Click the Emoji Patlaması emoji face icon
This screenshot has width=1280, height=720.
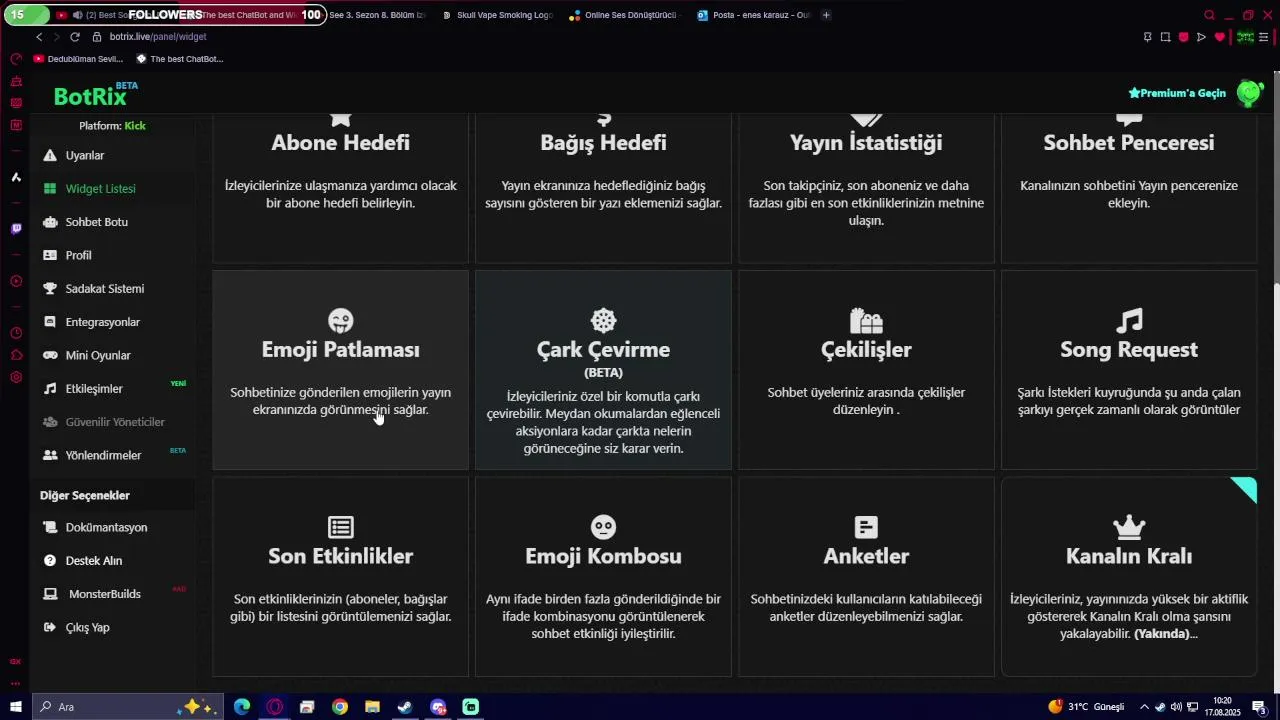341,320
